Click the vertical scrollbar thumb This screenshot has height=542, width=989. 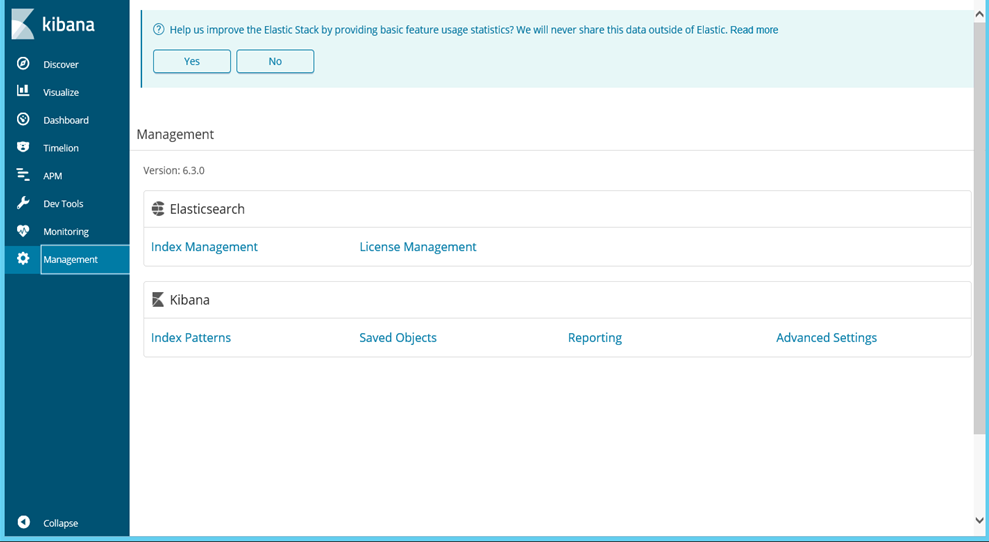(980, 227)
